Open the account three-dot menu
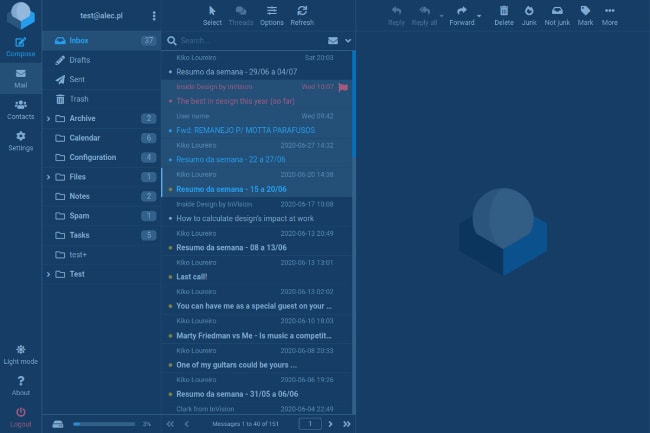 tap(153, 16)
